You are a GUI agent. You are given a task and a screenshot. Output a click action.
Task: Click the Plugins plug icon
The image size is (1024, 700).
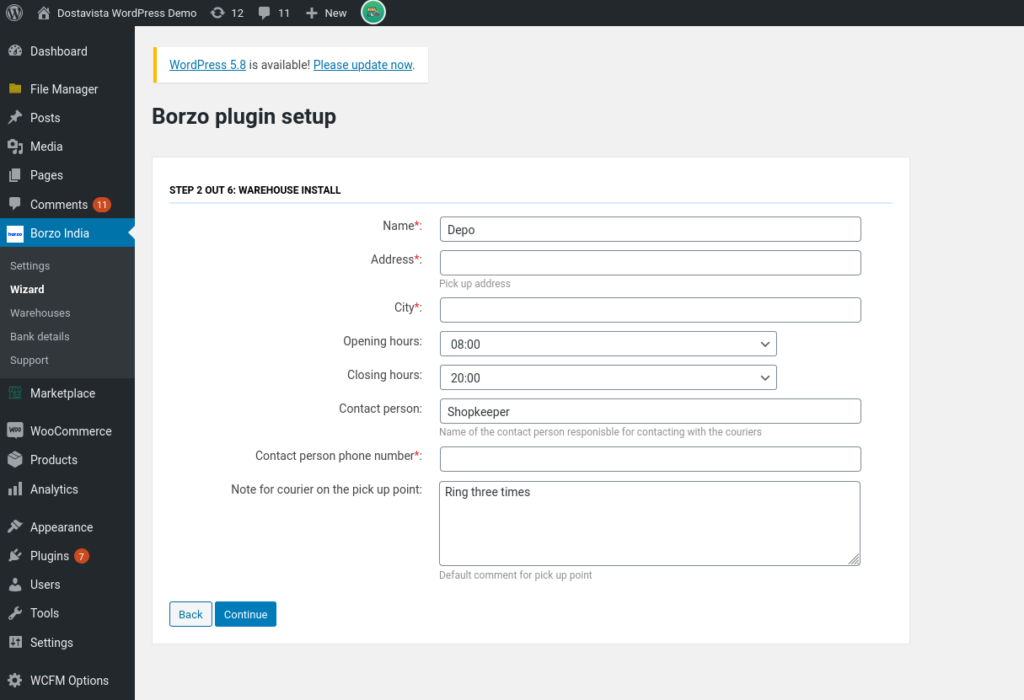pyautogui.click(x=15, y=556)
